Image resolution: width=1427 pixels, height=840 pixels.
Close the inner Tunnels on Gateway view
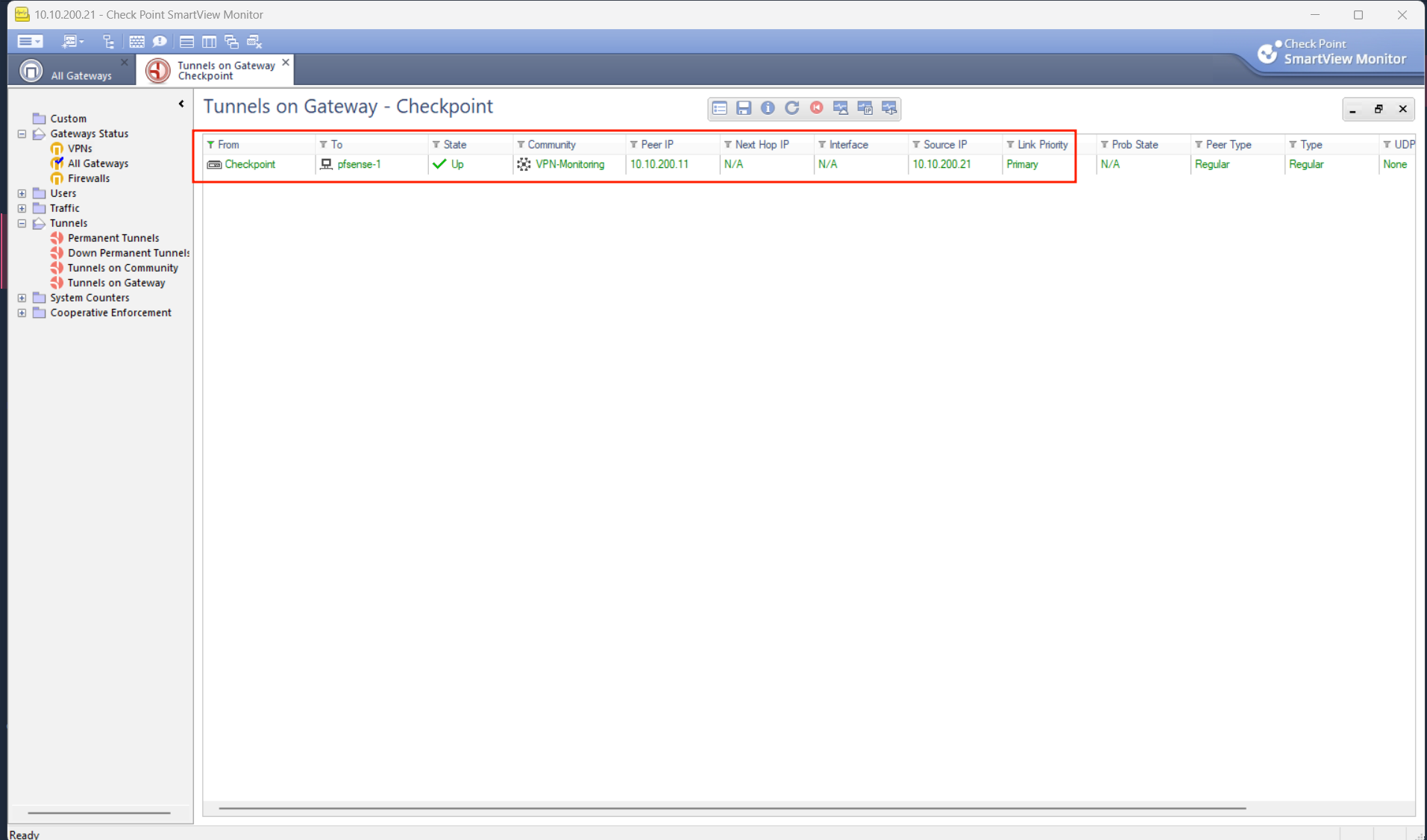(1403, 110)
